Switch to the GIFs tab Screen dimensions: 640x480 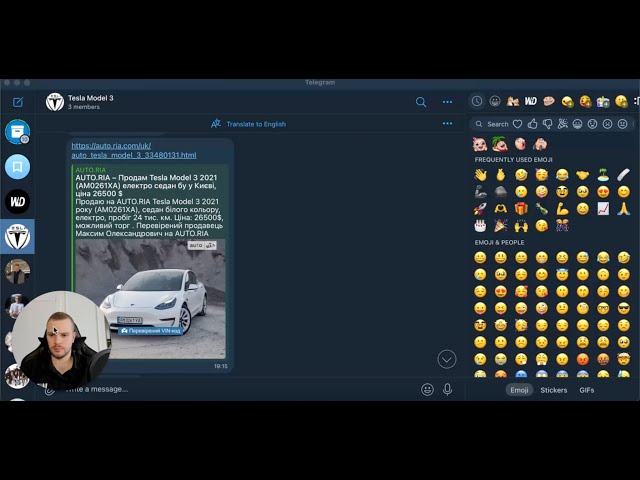587,390
